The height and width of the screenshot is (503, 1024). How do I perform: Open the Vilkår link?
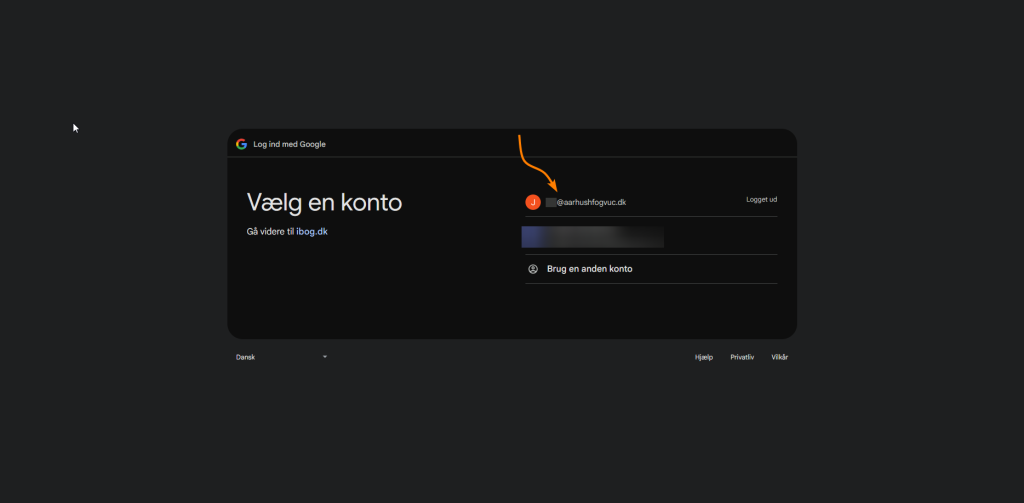[779, 357]
